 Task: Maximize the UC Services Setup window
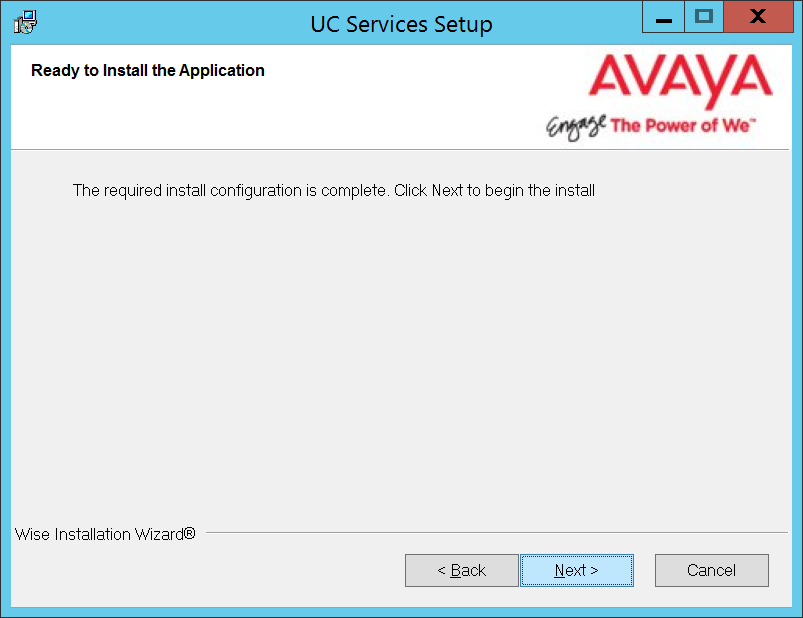click(x=704, y=17)
